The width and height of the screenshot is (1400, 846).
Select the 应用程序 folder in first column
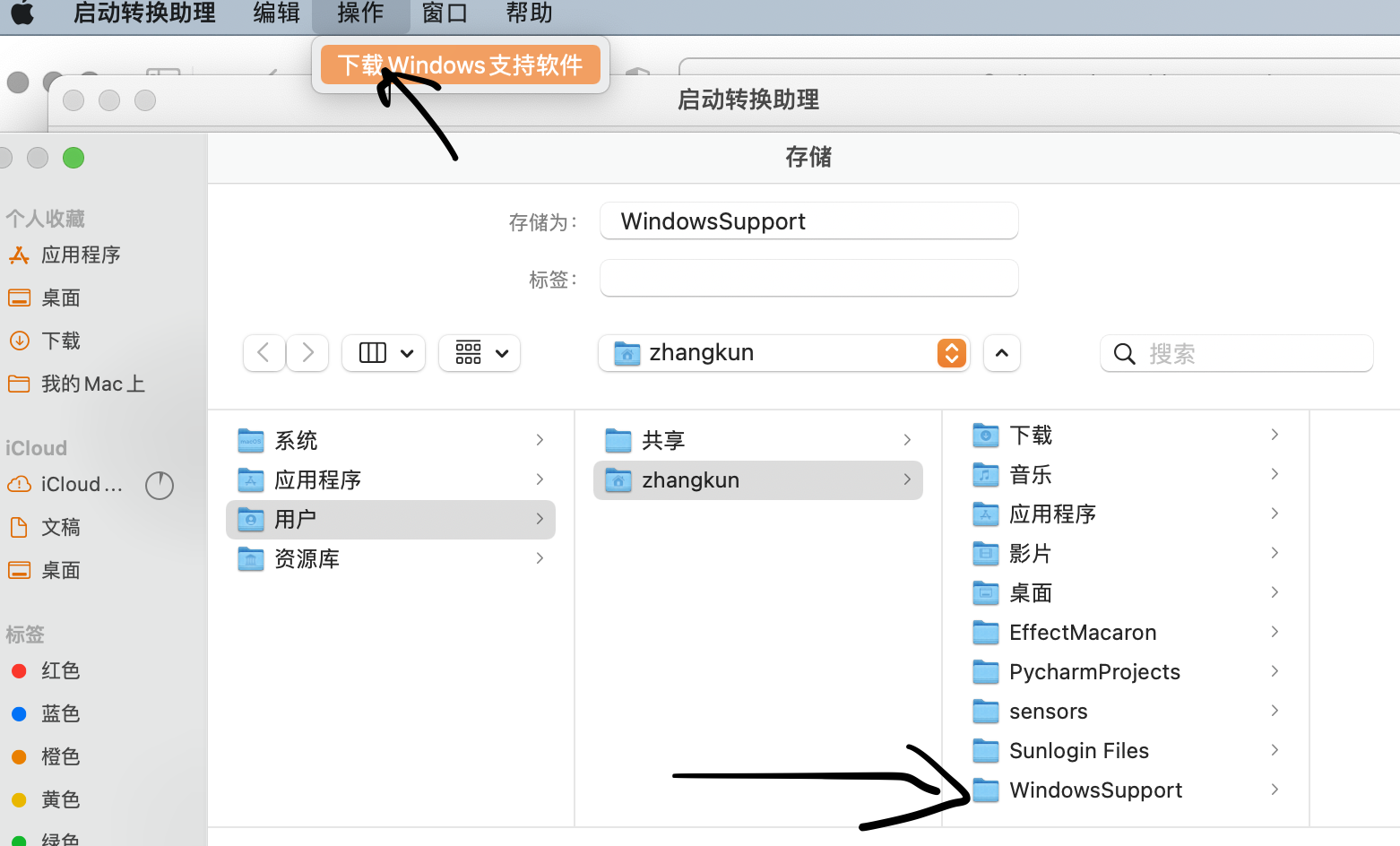[391, 479]
